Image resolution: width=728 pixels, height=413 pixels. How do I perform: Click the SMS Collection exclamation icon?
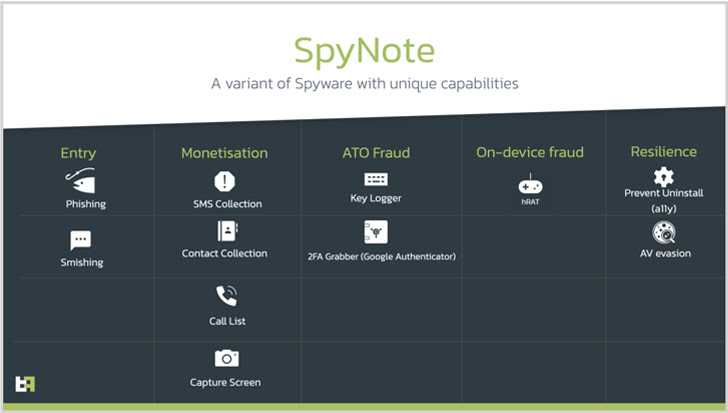pos(225,181)
